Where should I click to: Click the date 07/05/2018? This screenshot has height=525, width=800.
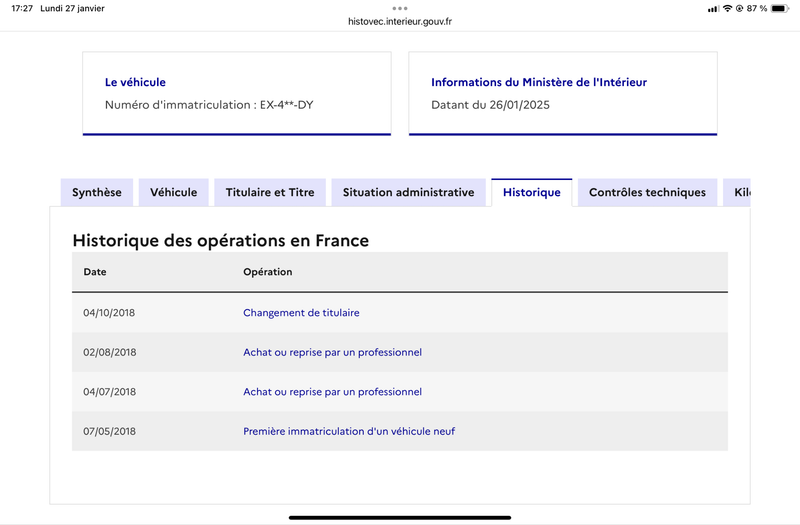pos(110,431)
